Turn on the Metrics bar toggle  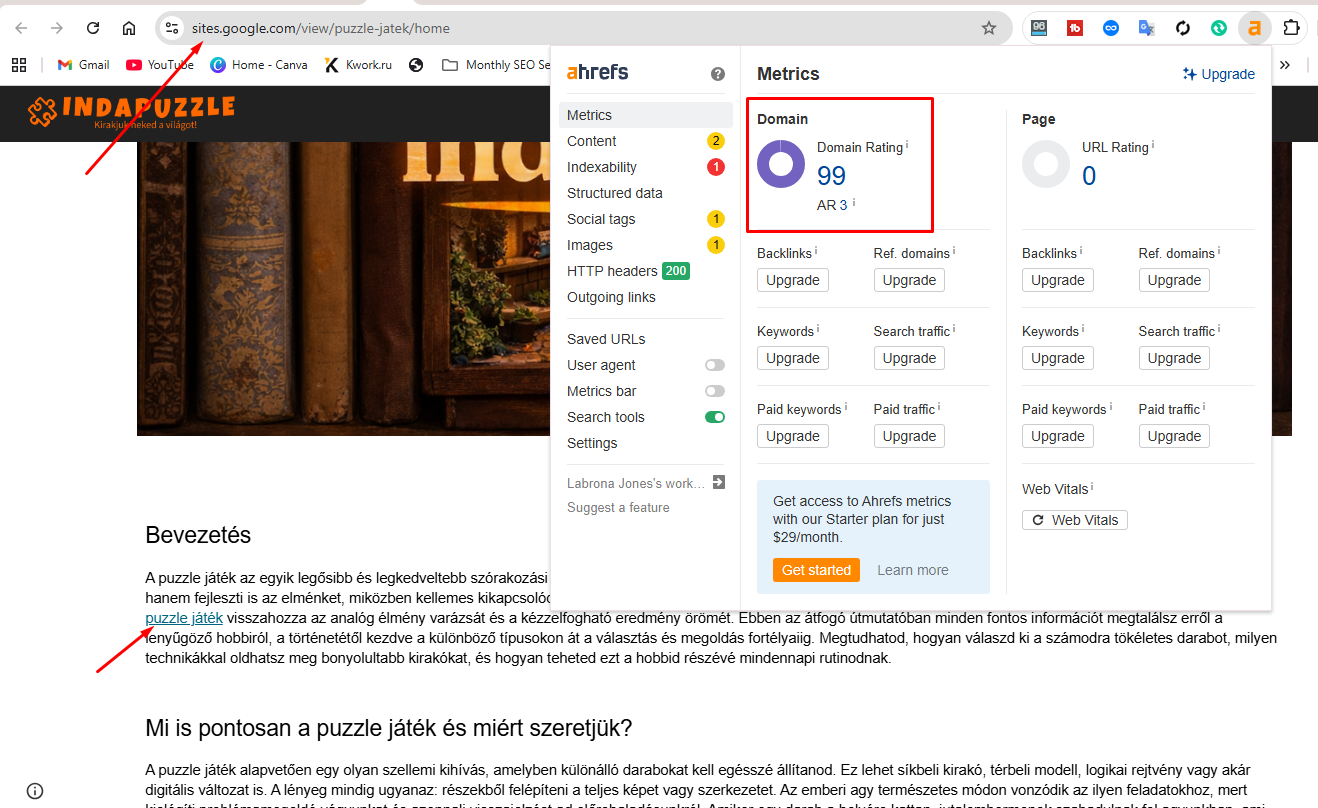[714, 391]
